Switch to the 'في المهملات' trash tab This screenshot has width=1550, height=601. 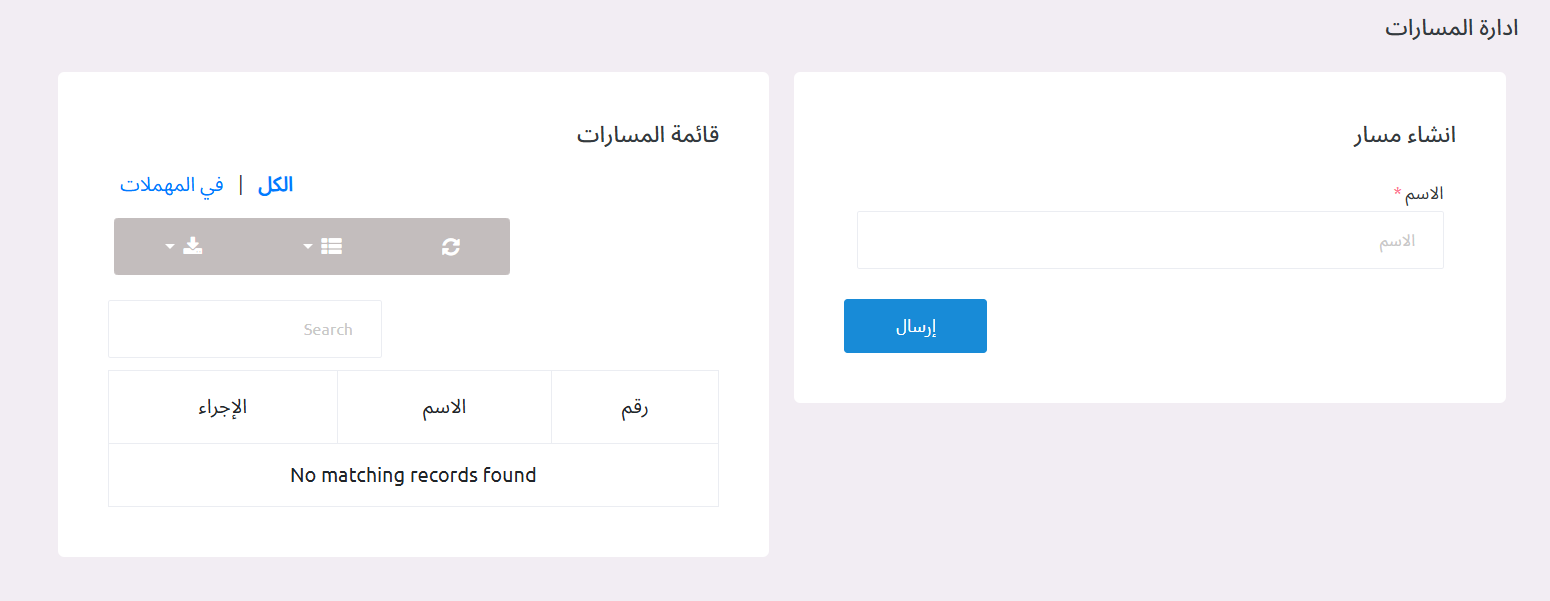[172, 184]
